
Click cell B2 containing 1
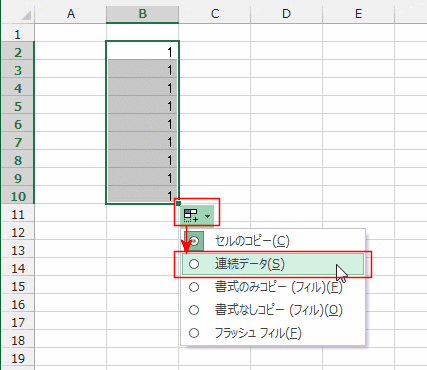click(x=142, y=51)
